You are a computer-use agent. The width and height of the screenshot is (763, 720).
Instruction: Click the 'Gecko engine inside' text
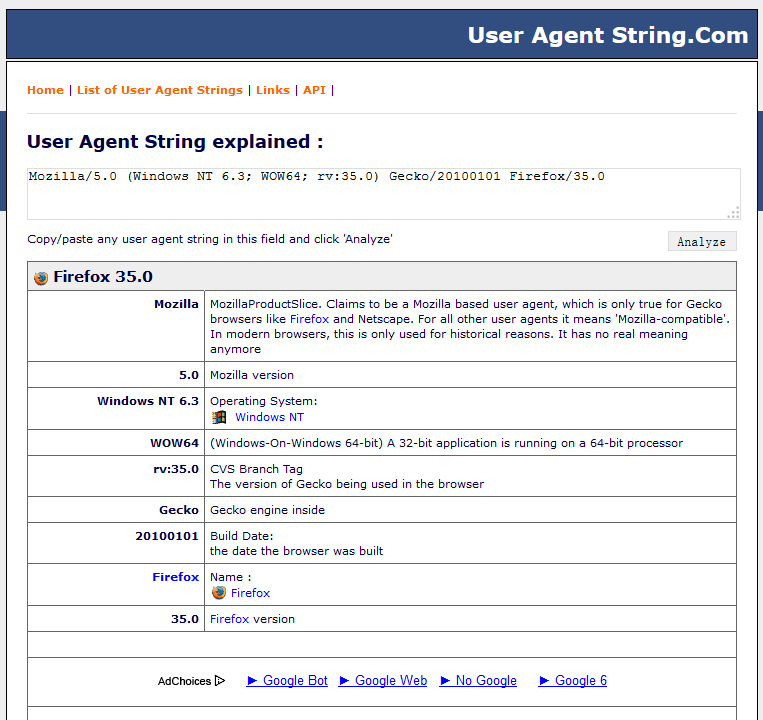(x=268, y=510)
